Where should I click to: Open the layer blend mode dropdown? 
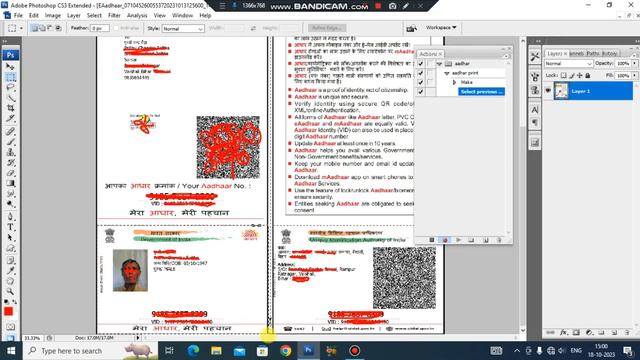pos(568,64)
